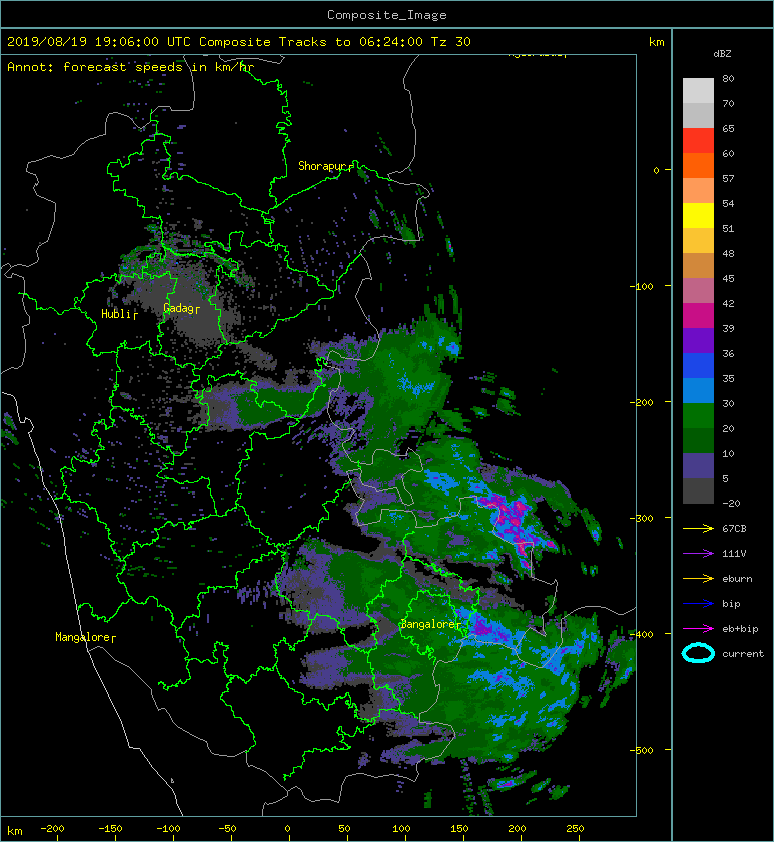Click the Hubli city label
This screenshot has width=774, height=842.
point(116,314)
